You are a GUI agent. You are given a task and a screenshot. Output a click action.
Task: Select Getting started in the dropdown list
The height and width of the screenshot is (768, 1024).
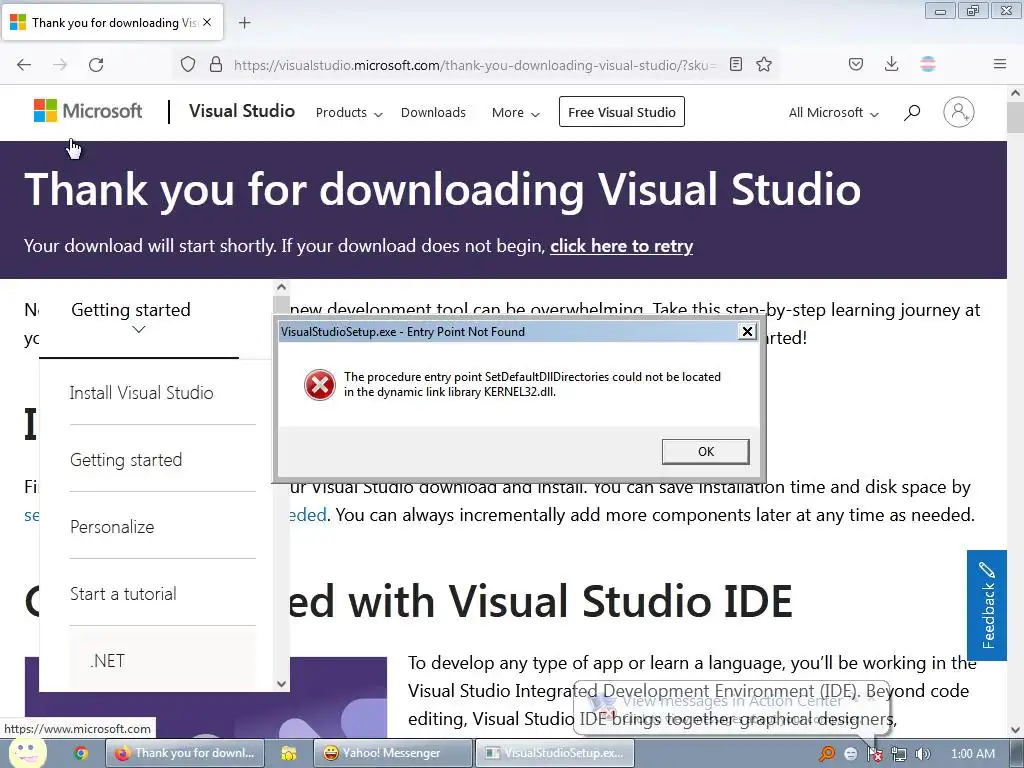126,460
